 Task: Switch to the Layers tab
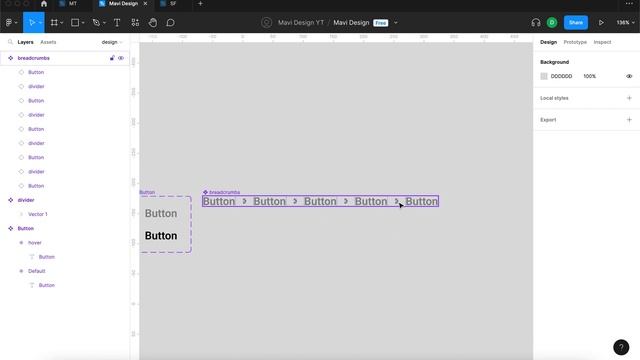[x=25, y=42]
